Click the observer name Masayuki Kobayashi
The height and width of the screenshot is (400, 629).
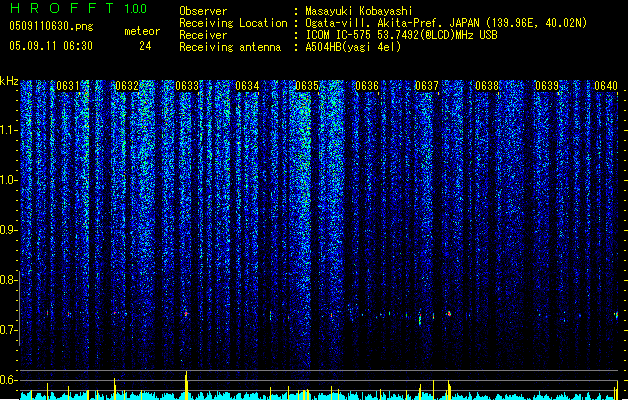pos(359,11)
